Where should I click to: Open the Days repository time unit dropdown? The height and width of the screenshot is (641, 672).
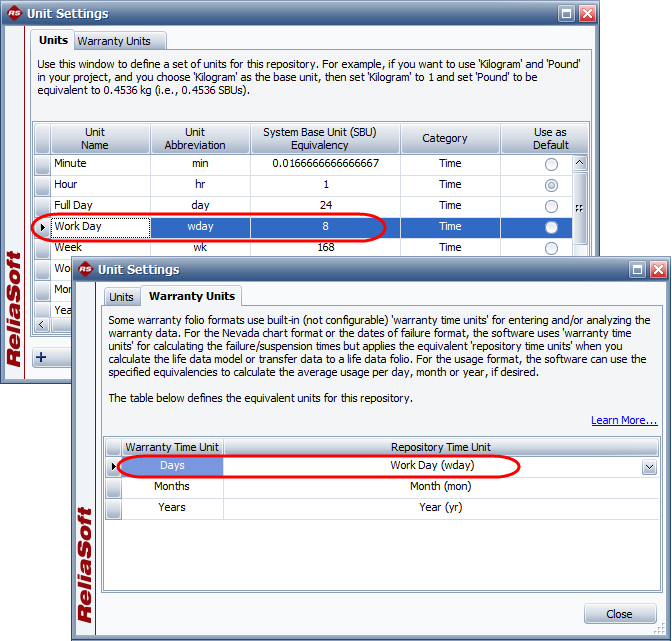pyautogui.click(x=649, y=467)
